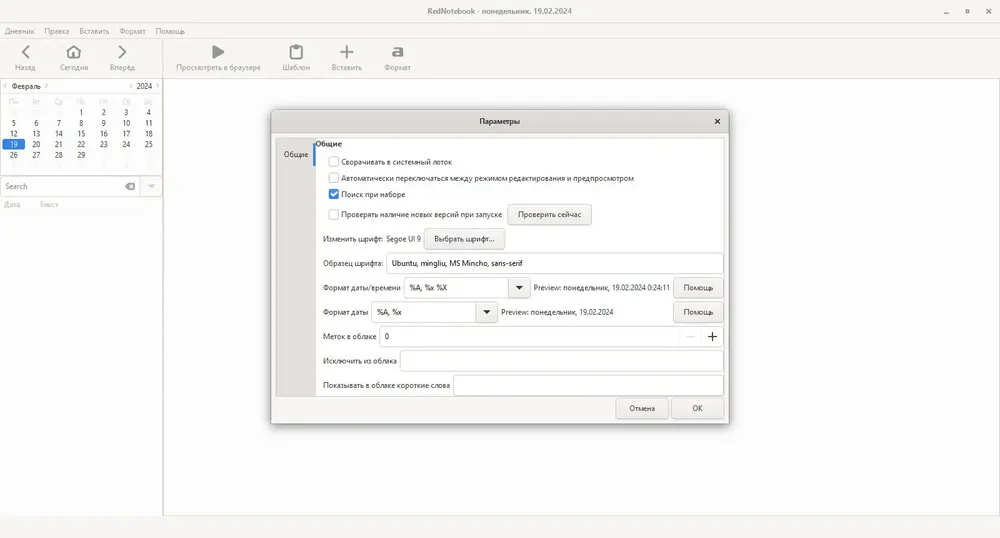This screenshot has height=538, width=1000.
Task: Enable Сворачивать в системный лоток checkbox
Action: tap(334, 162)
